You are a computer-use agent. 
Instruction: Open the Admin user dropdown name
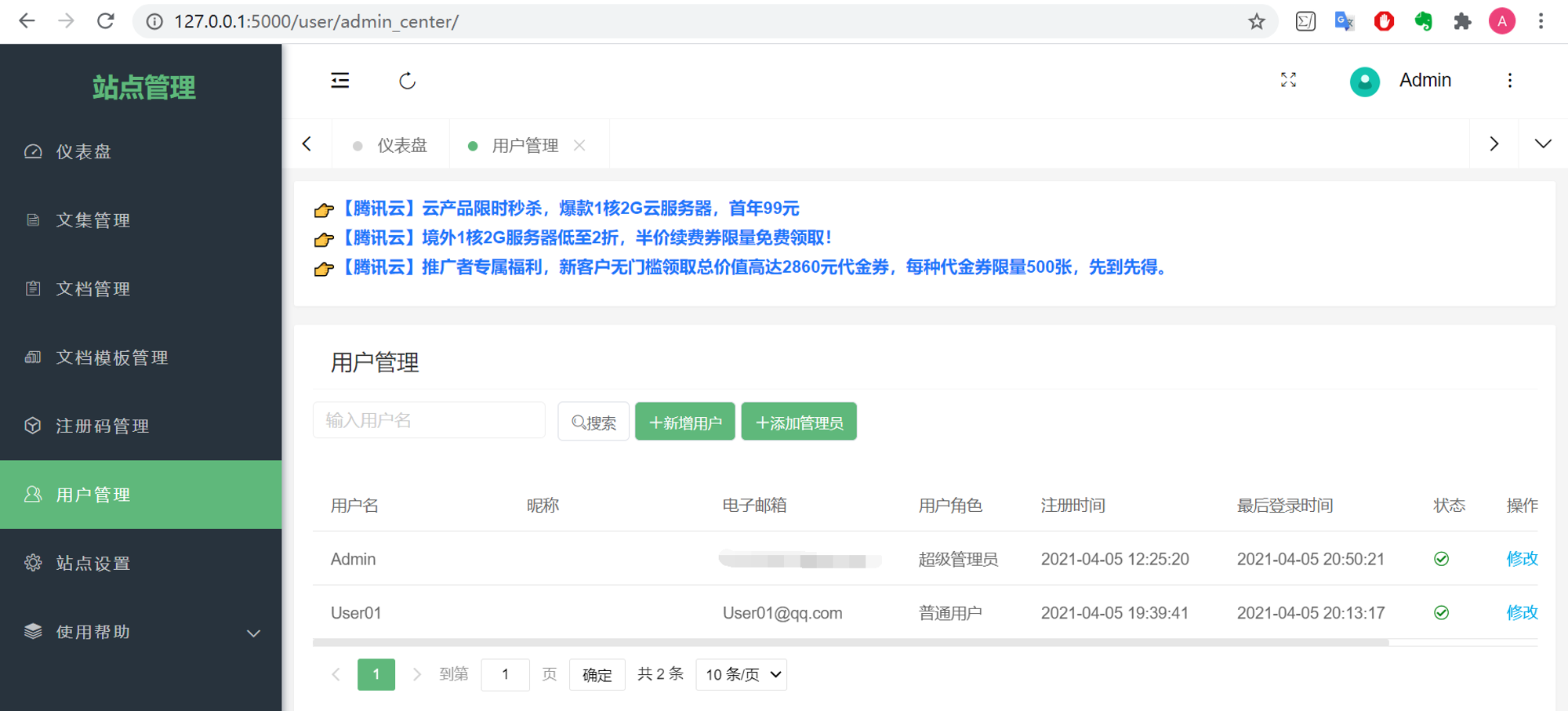[x=1425, y=80]
